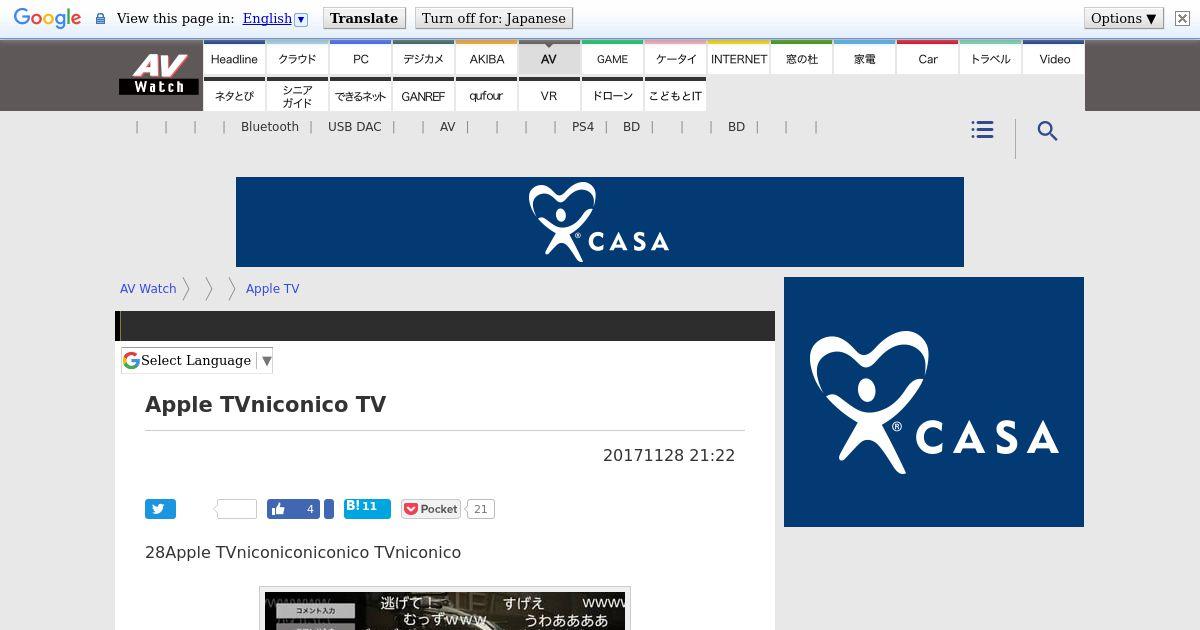1200x630 pixels.
Task: Click the Google logo in translate bar
Action: pyautogui.click(x=47, y=19)
